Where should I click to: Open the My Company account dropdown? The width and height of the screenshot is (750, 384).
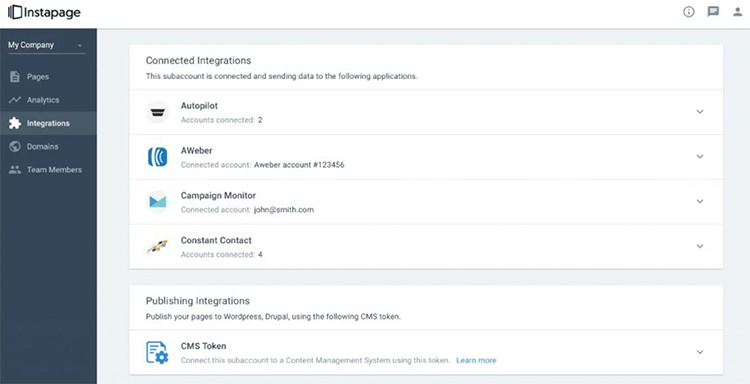tap(46, 45)
